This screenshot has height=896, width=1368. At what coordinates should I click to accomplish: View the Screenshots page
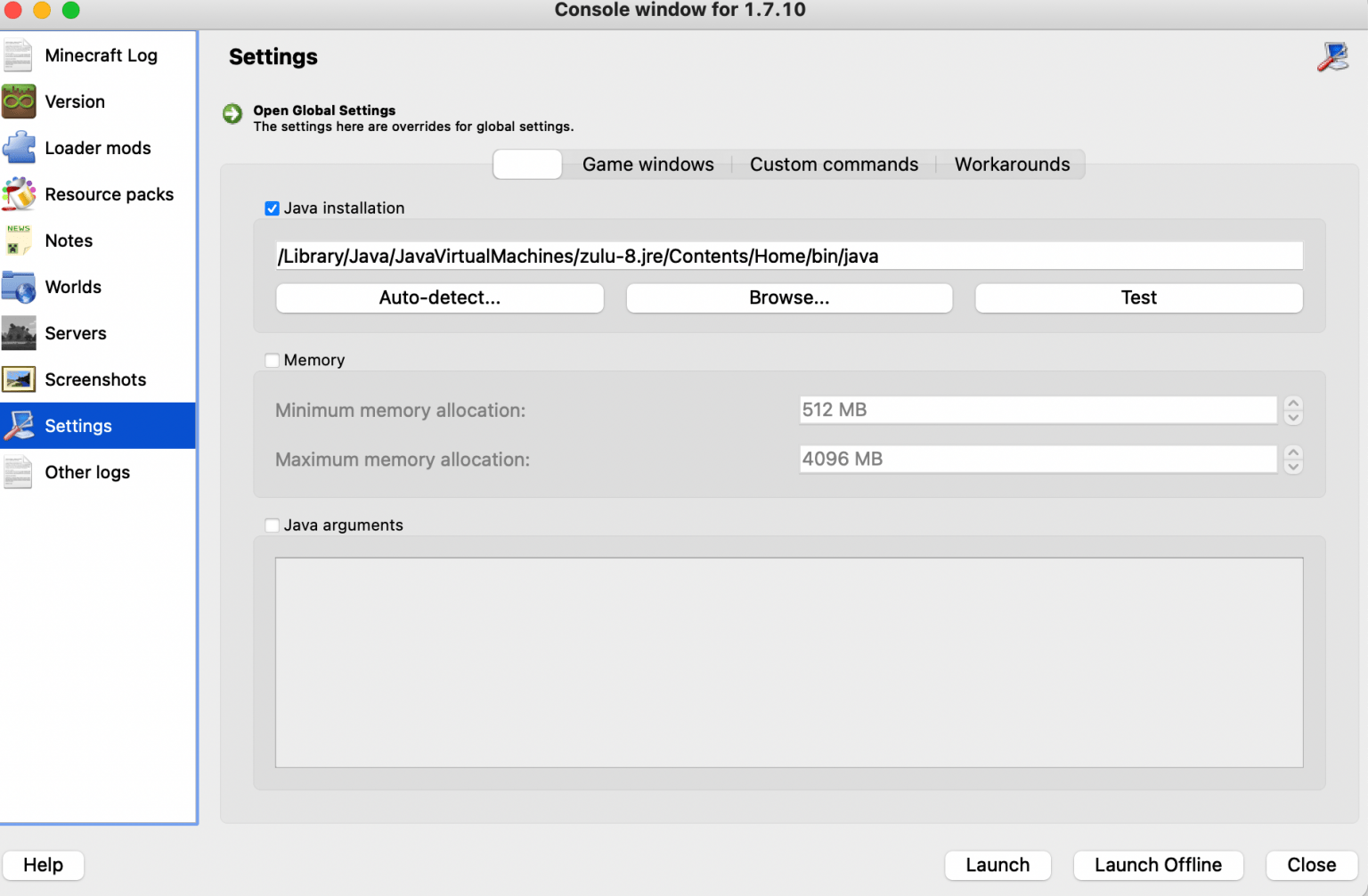pyautogui.click(x=95, y=379)
